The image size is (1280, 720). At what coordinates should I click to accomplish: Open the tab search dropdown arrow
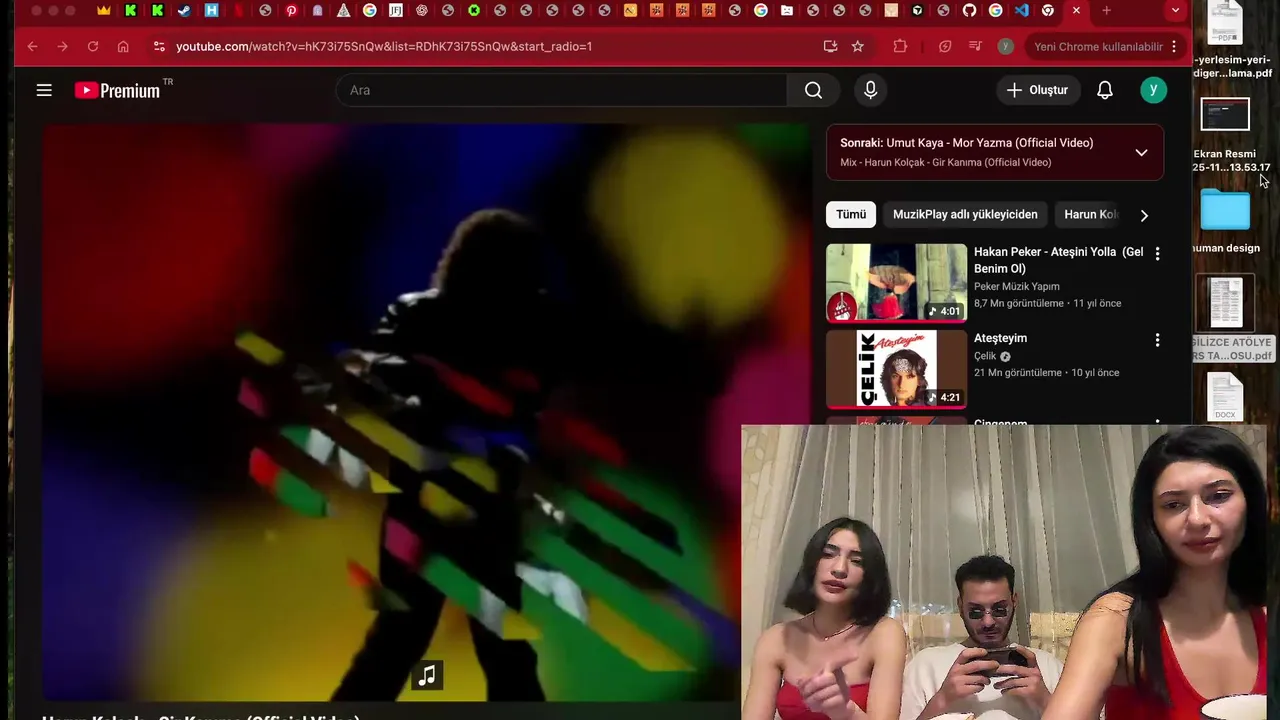coord(1175,11)
